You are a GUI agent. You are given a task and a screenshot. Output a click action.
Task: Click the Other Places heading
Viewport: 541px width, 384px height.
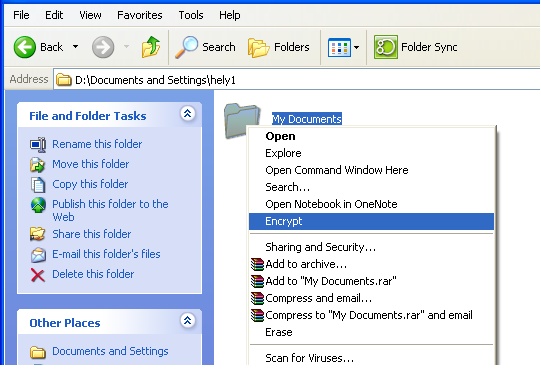[65, 323]
